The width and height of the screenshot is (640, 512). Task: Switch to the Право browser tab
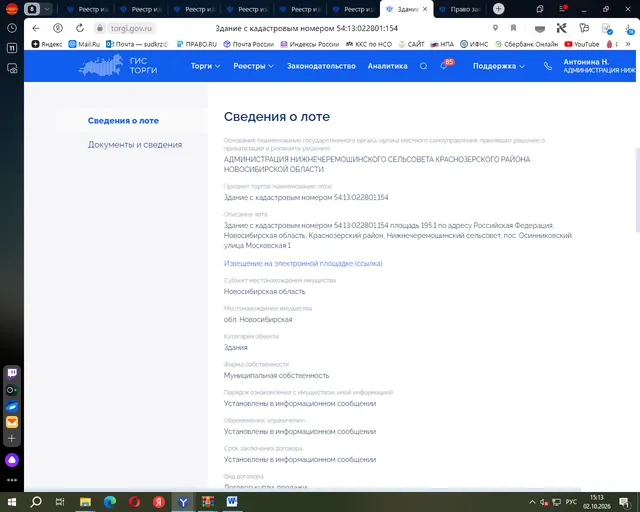click(x=460, y=9)
